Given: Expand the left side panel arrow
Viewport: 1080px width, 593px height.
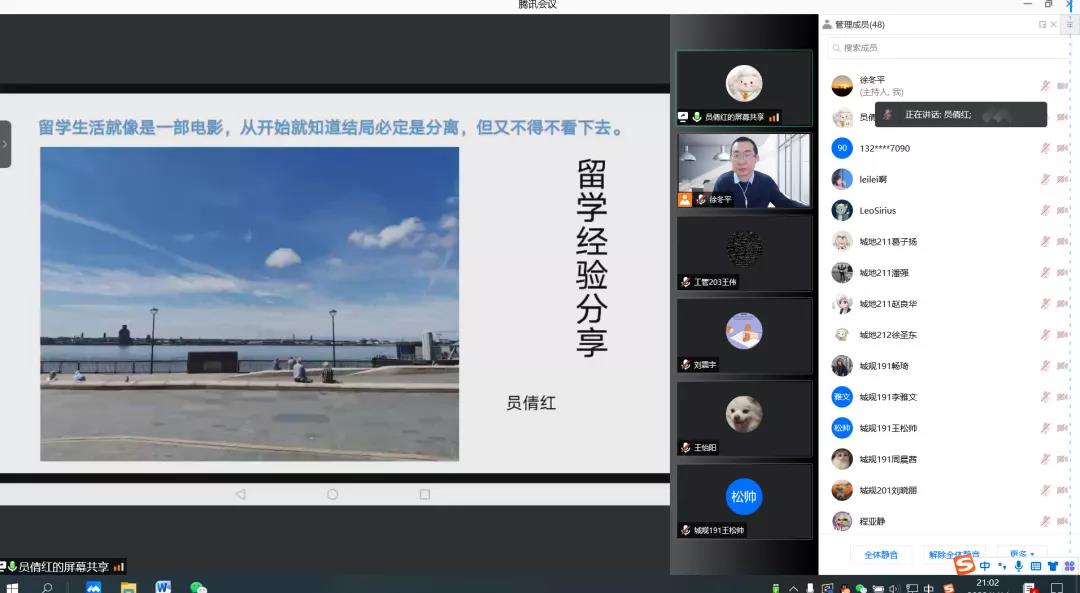Looking at the screenshot, I should (5, 144).
